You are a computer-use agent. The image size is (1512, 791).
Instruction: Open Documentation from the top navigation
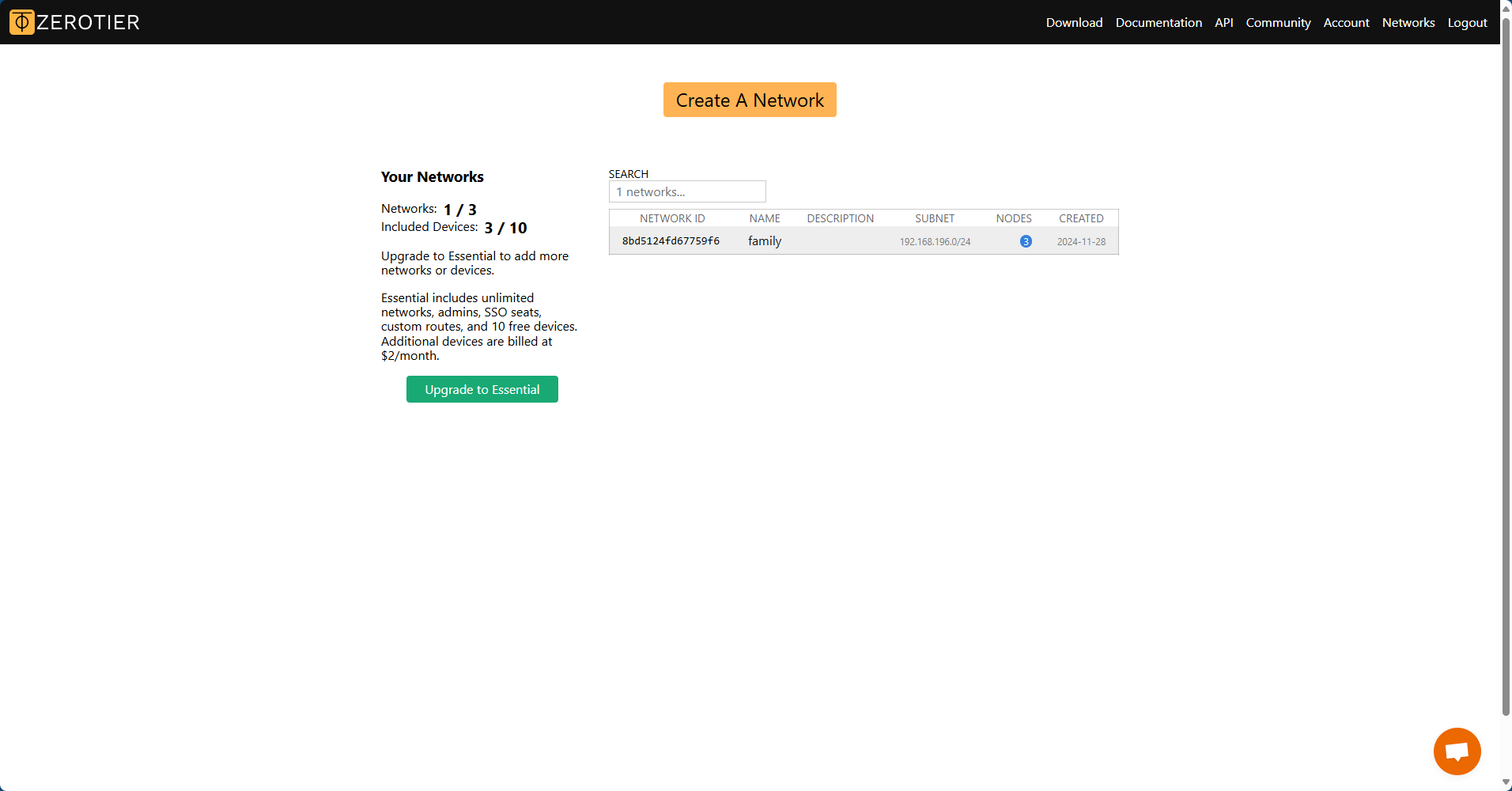1159,22
